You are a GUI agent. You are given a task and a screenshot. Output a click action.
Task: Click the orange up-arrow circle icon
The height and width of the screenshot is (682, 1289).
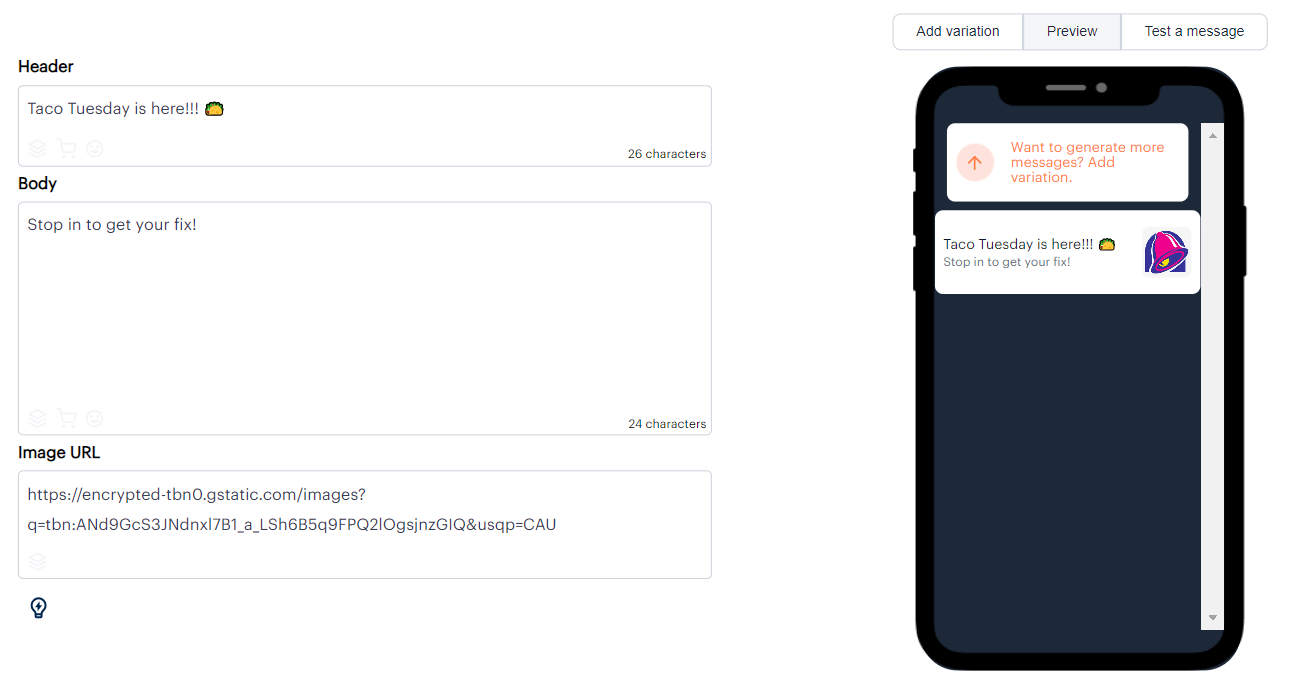tap(975, 162)
